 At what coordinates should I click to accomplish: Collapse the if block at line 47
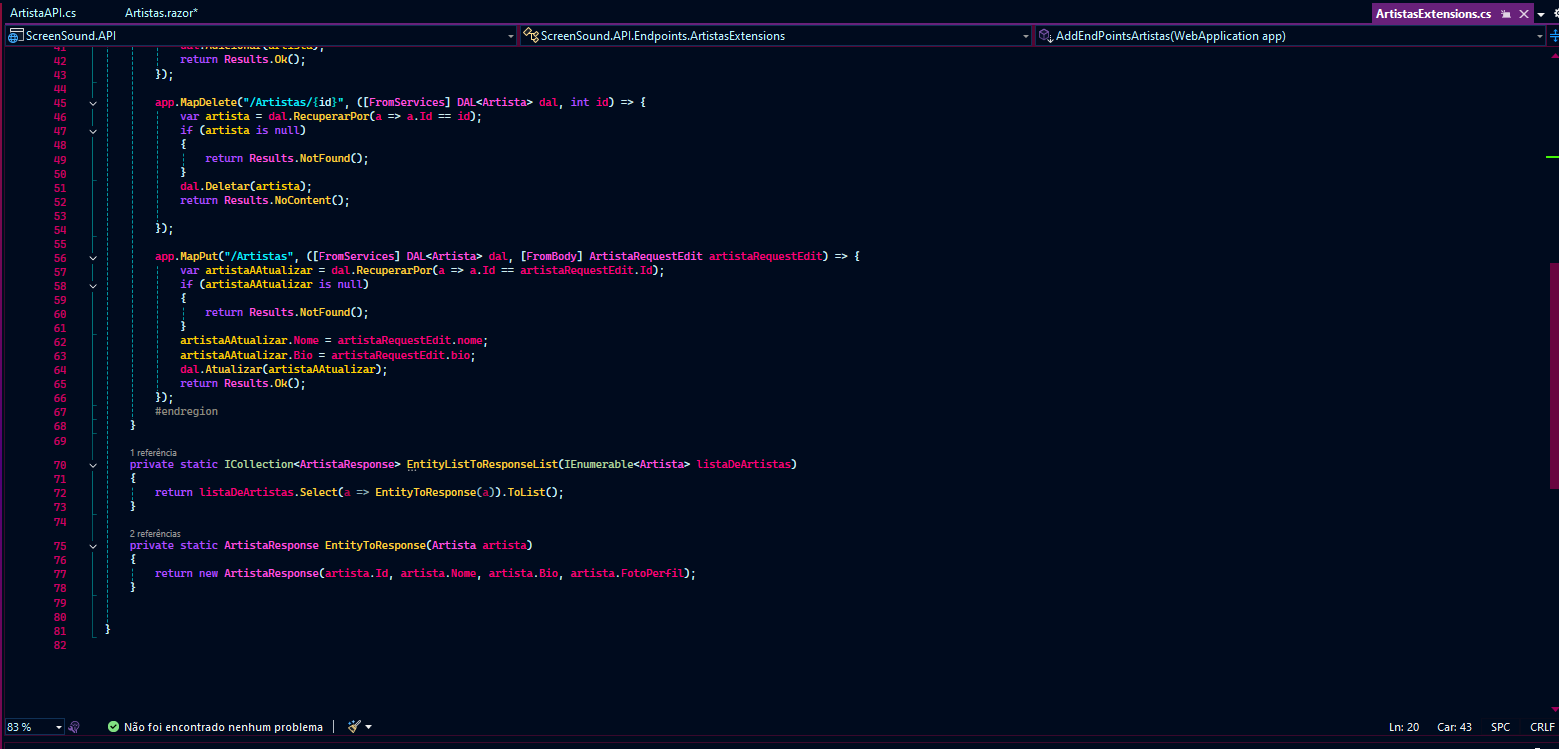click(x=93, y=131)
